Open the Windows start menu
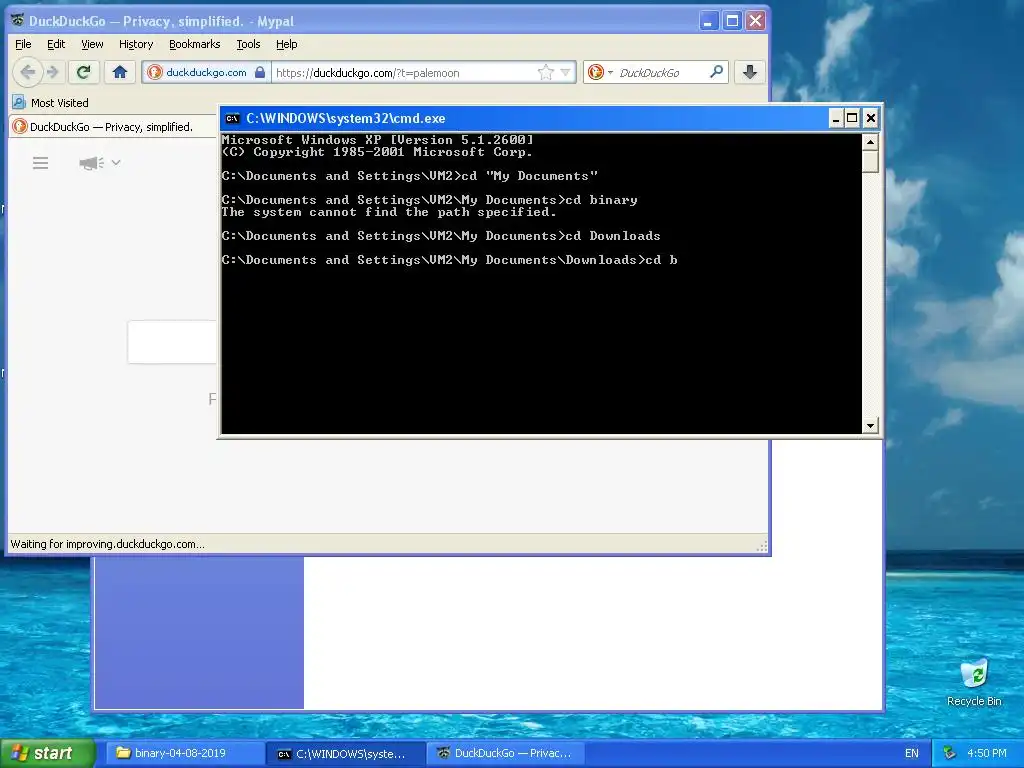 pyautogui.click(x=48, y=753)
